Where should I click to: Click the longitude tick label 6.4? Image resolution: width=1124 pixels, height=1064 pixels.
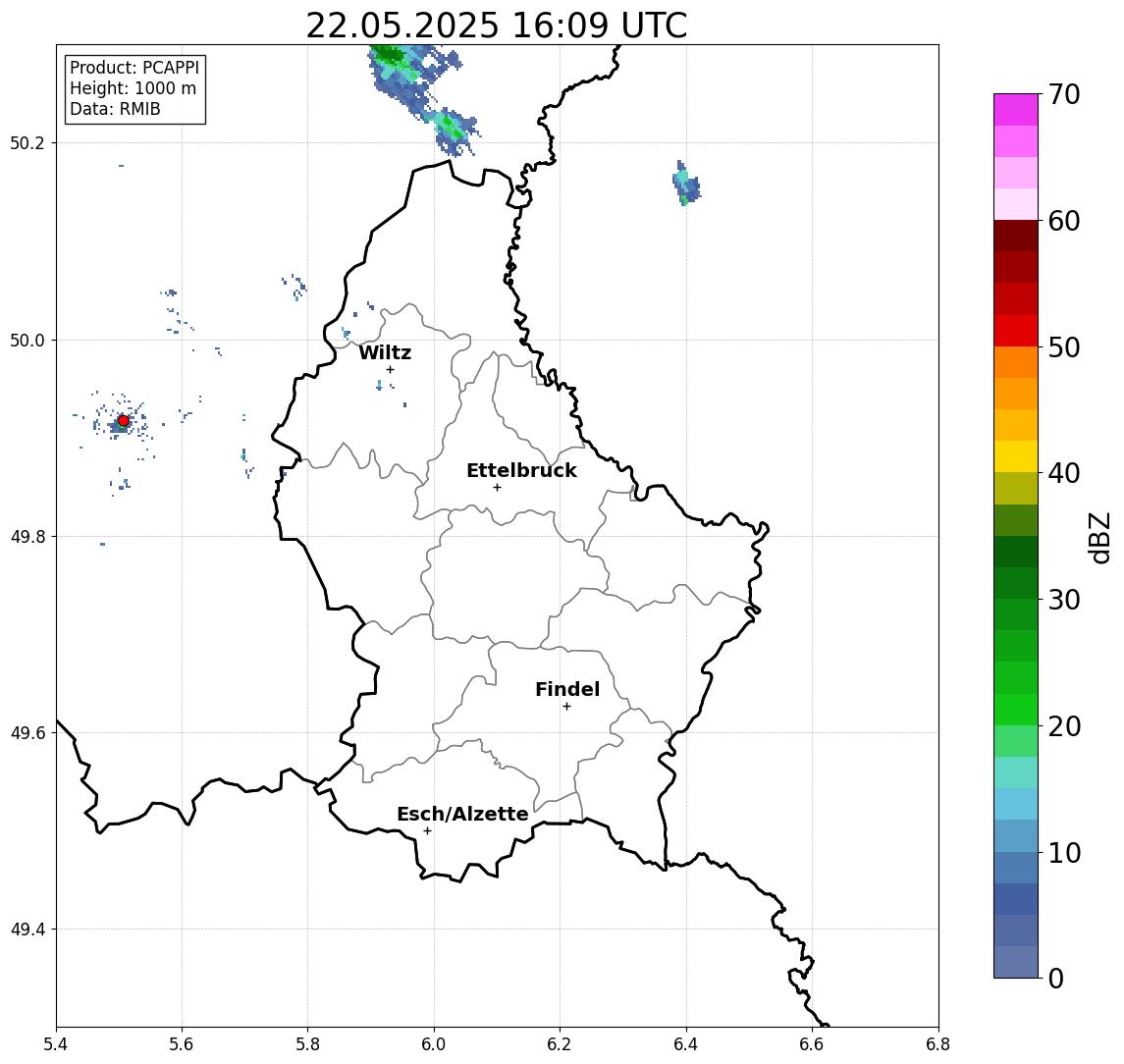[686, 1044]
